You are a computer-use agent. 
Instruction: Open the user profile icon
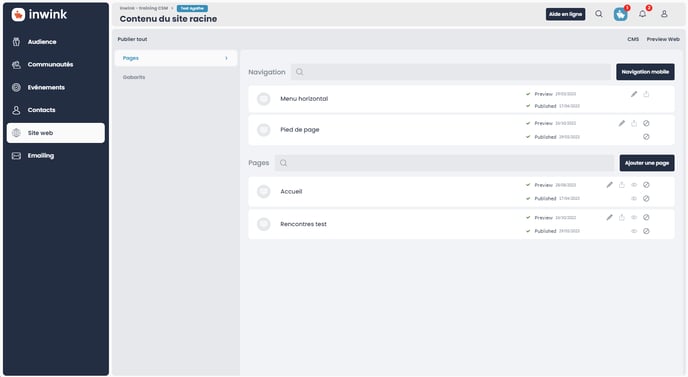pyautogui.click(x=664, y=14)
